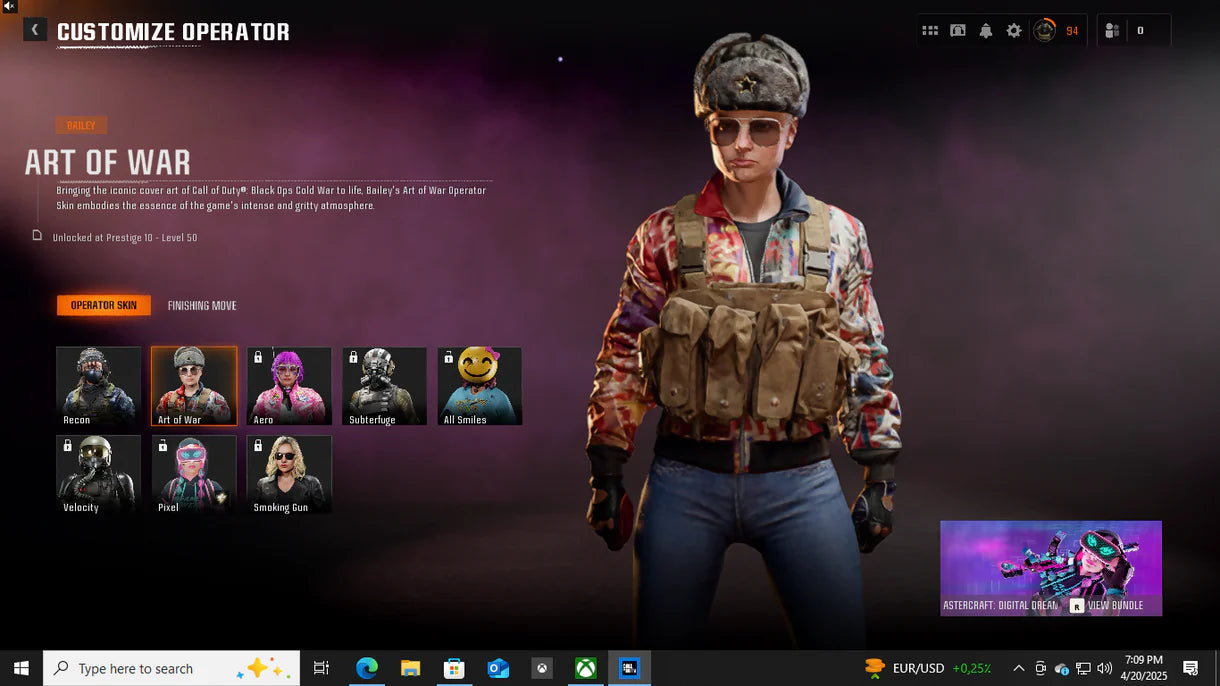Open the grid menu icon in top bar

pyautogui.click(x=930, y=31)
